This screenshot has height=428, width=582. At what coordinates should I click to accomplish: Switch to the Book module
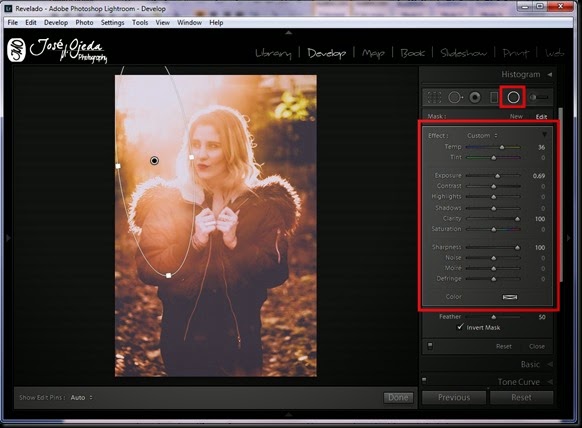(412, 53)
